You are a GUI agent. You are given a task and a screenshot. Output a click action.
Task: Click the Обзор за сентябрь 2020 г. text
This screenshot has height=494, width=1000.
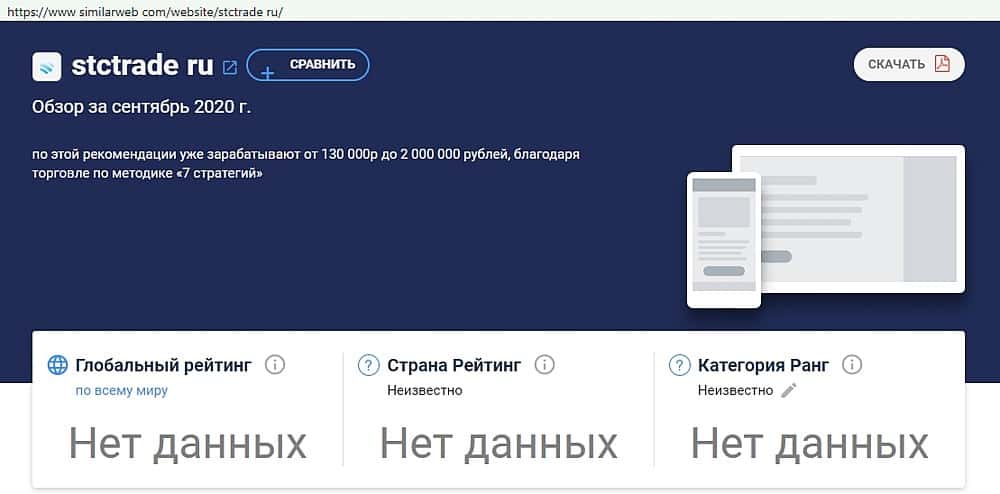[x=142, y=107]
